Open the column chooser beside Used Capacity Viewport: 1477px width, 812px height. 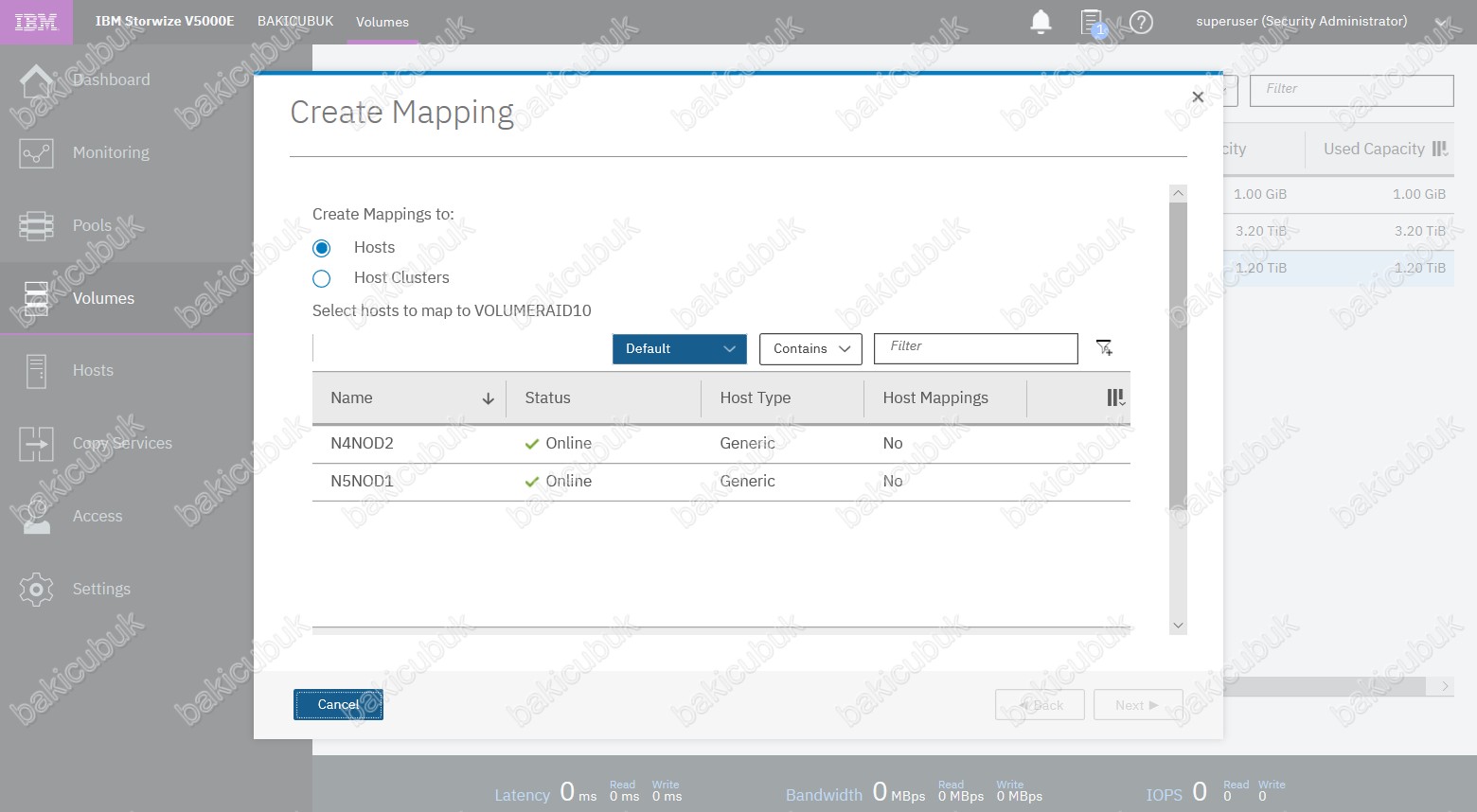point(1440,149)
